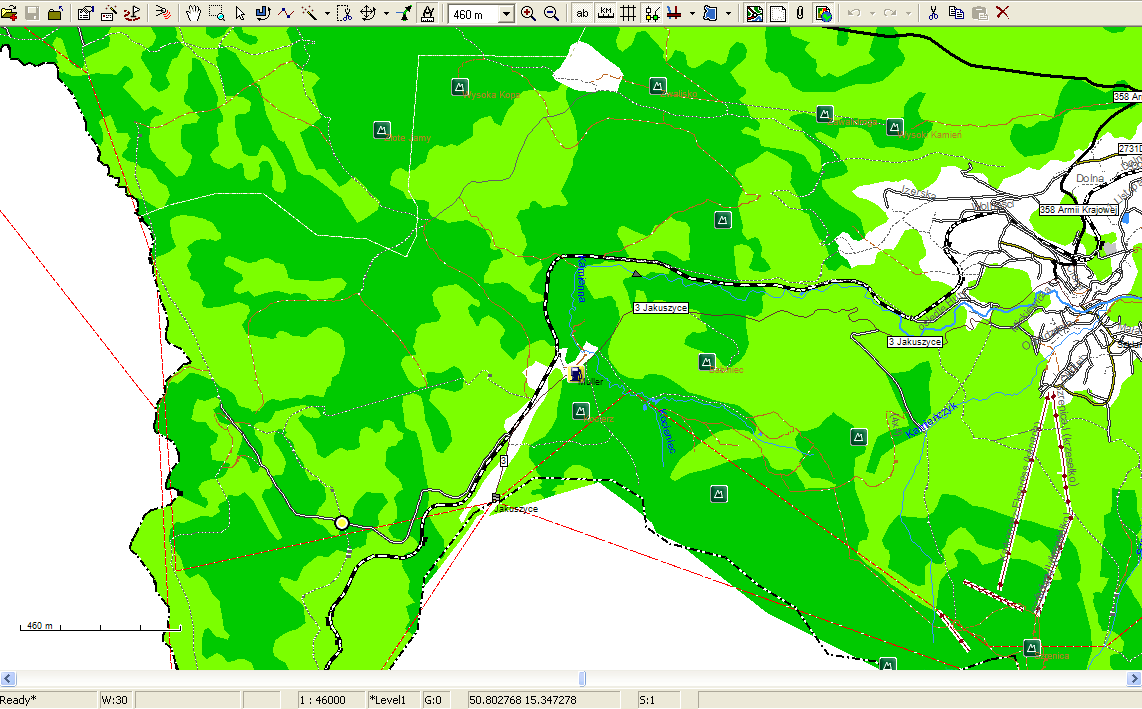Choose the arrow select objects tool
This screenshot has height=709, width=1142.
[240, 13]
